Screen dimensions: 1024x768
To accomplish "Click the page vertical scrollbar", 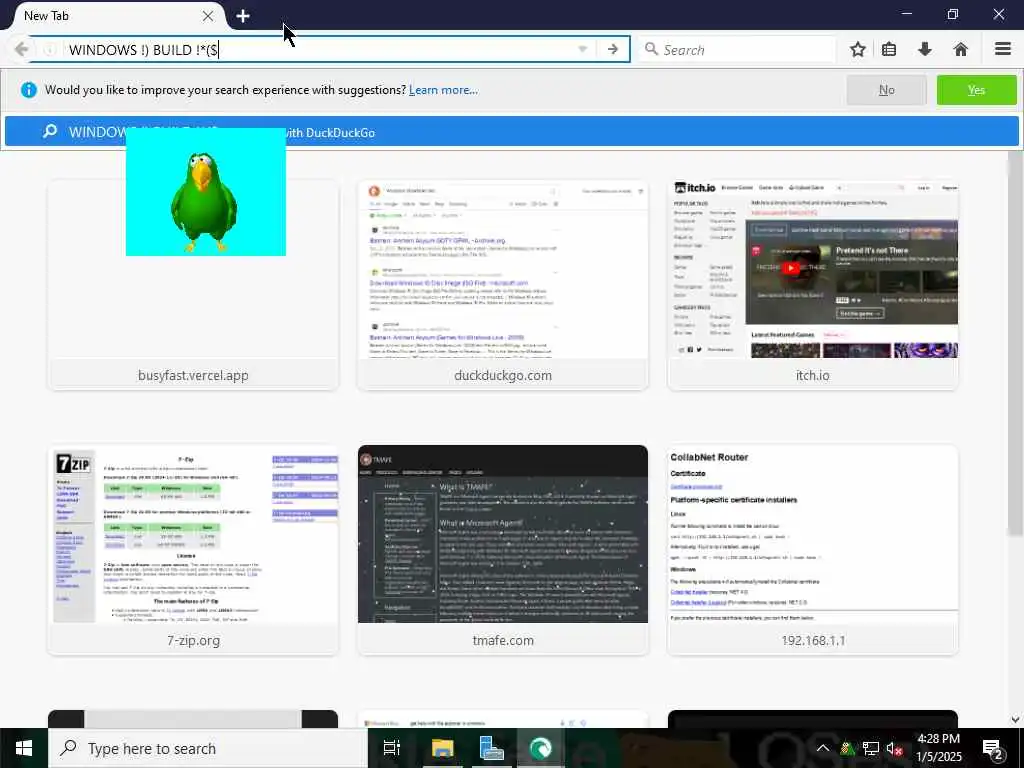I will pyautogui.click(x=1016, y=343).
